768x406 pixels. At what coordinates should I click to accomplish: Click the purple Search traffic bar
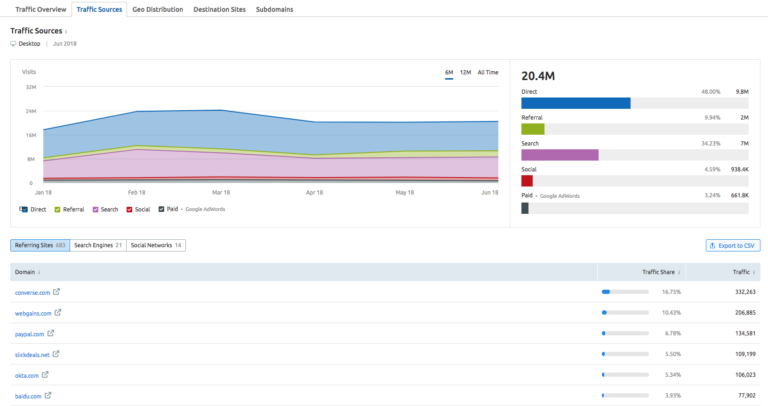pos(560,155)
